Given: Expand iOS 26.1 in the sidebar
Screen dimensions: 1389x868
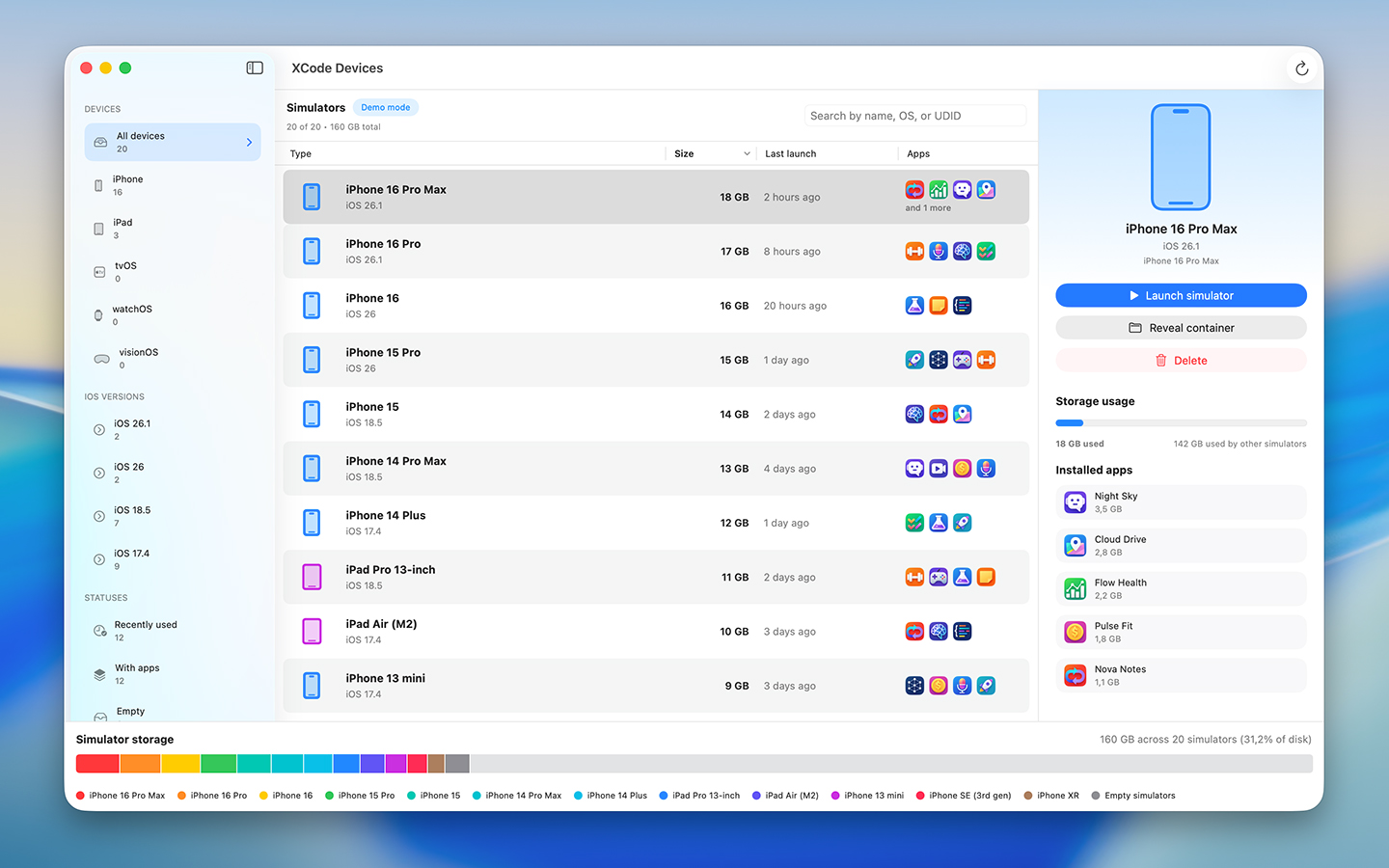Looking at the screenshot, I should click(98, 429).
